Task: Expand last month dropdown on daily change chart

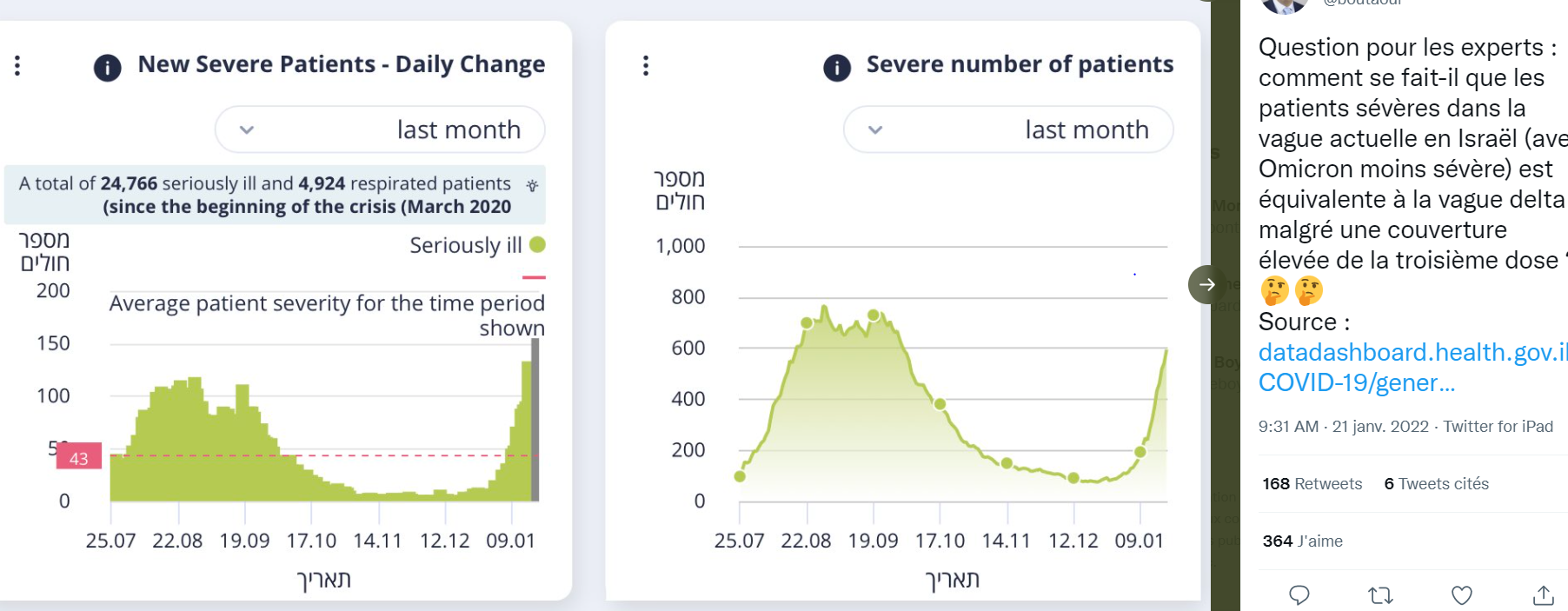Action: [x=380, y=130]
